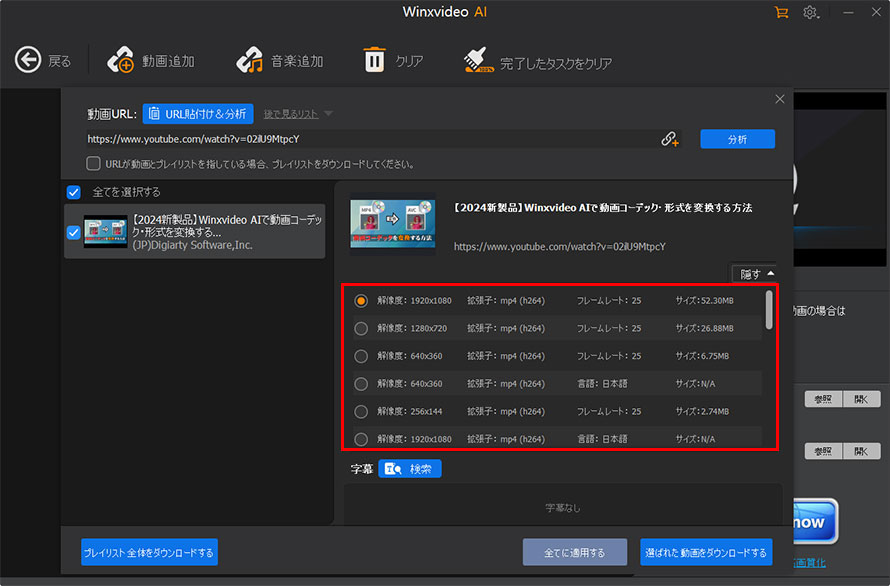Click the blue 分析 button
This screenshot has width=890, height=586.
pyautogui.click(x=737, y=139)
